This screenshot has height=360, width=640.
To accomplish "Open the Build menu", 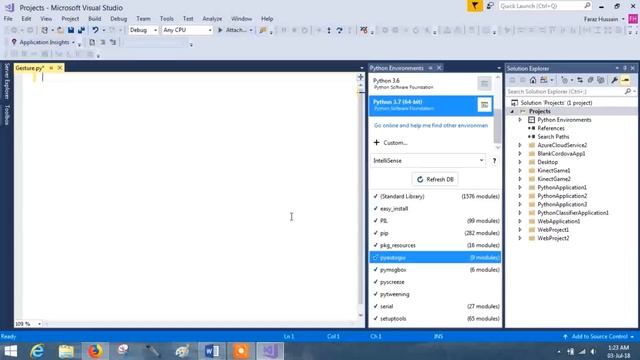I will 94,19.
